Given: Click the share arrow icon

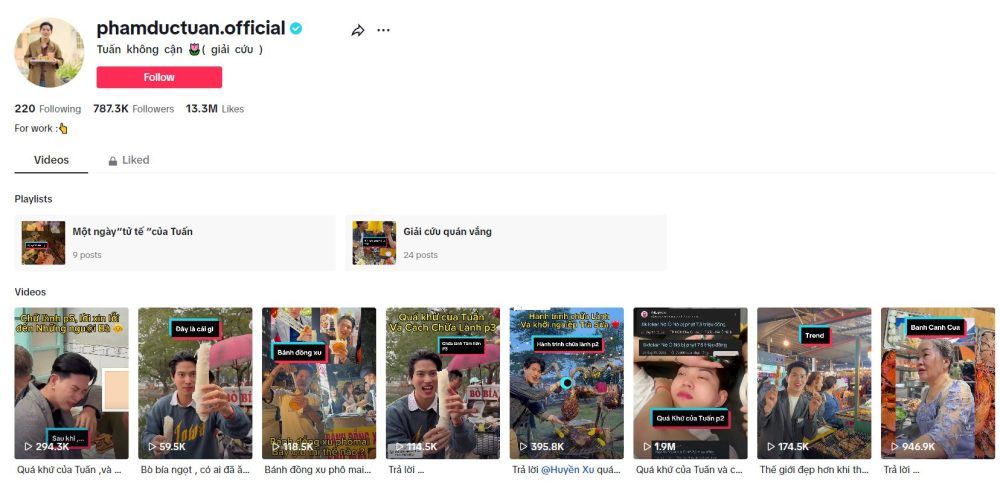Looking at the screenshot, I should pyautogui.click(x=358, y=31).
